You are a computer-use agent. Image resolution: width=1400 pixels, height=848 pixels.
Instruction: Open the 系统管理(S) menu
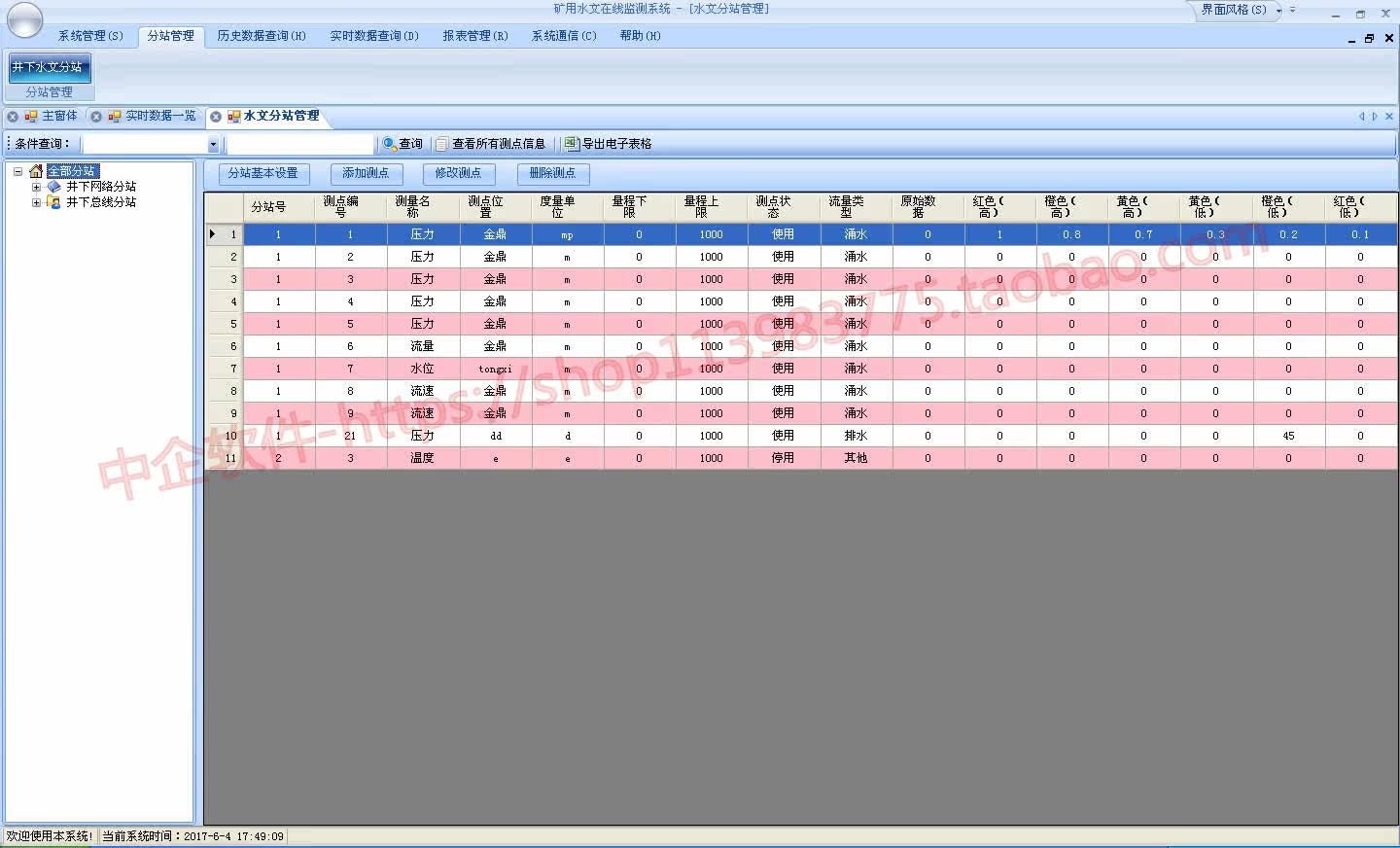[90, 36]
